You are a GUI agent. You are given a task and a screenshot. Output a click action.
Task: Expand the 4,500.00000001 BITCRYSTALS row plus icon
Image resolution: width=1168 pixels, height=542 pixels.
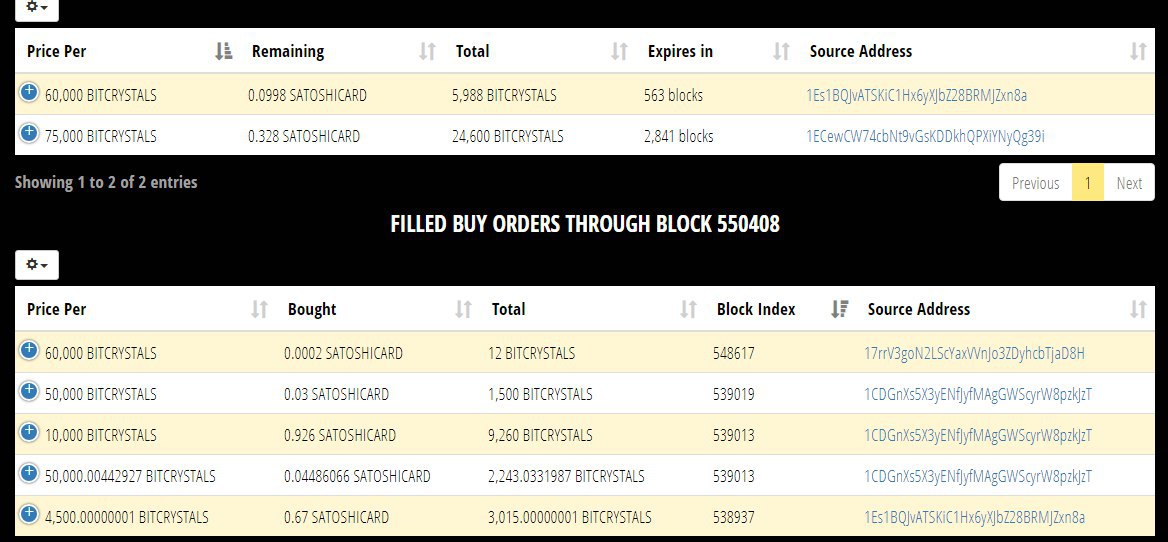28,514
